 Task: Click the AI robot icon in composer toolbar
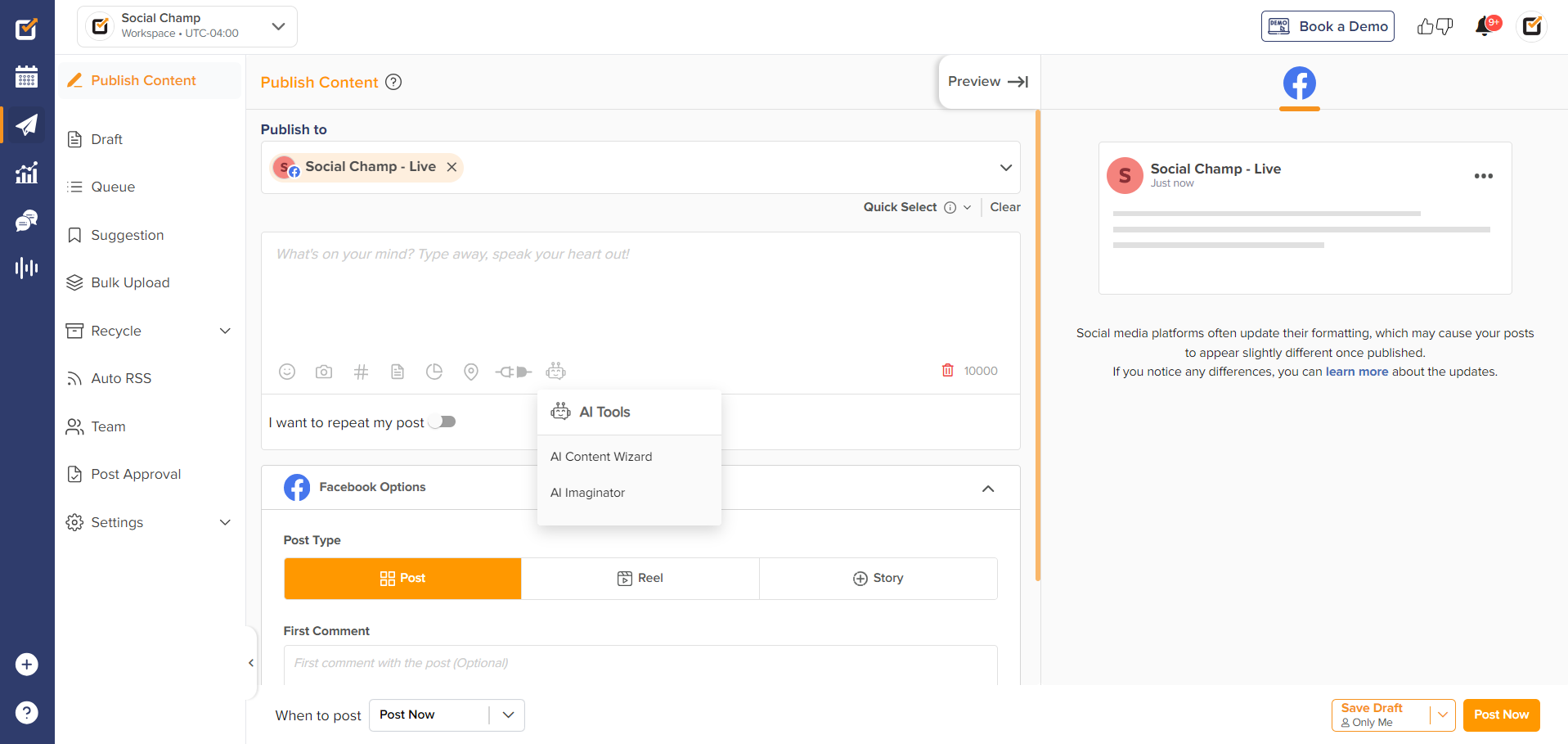tap(556, 371)
